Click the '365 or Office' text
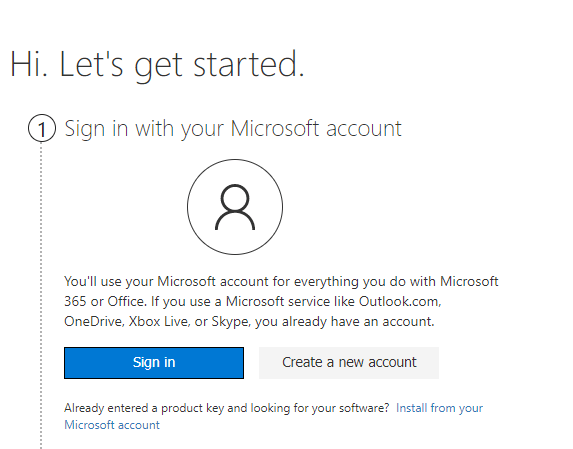This screenshot has height=449, width=573. (104, 301)
